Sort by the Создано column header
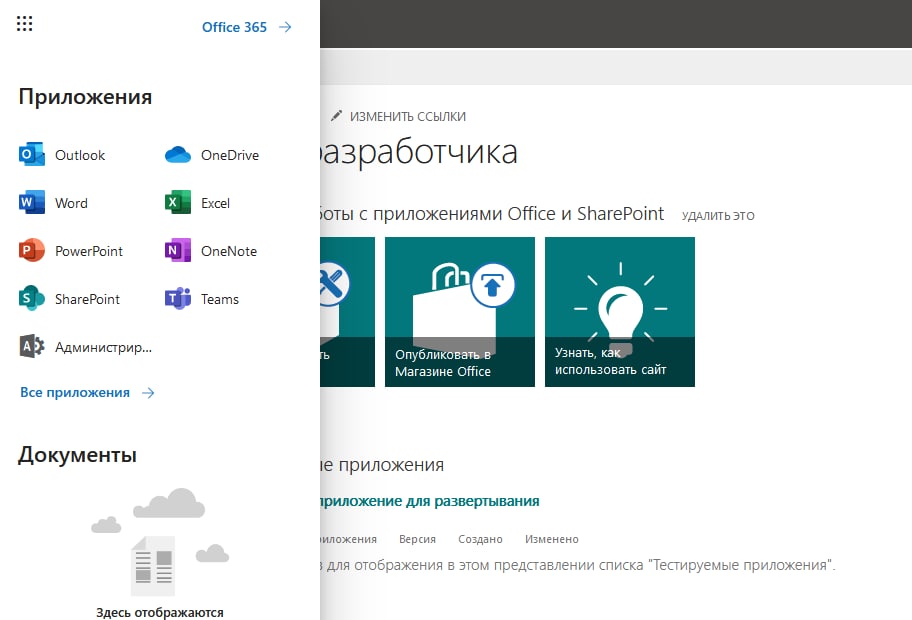Screen dimensions: 912x620 click(x=480, y=539)
